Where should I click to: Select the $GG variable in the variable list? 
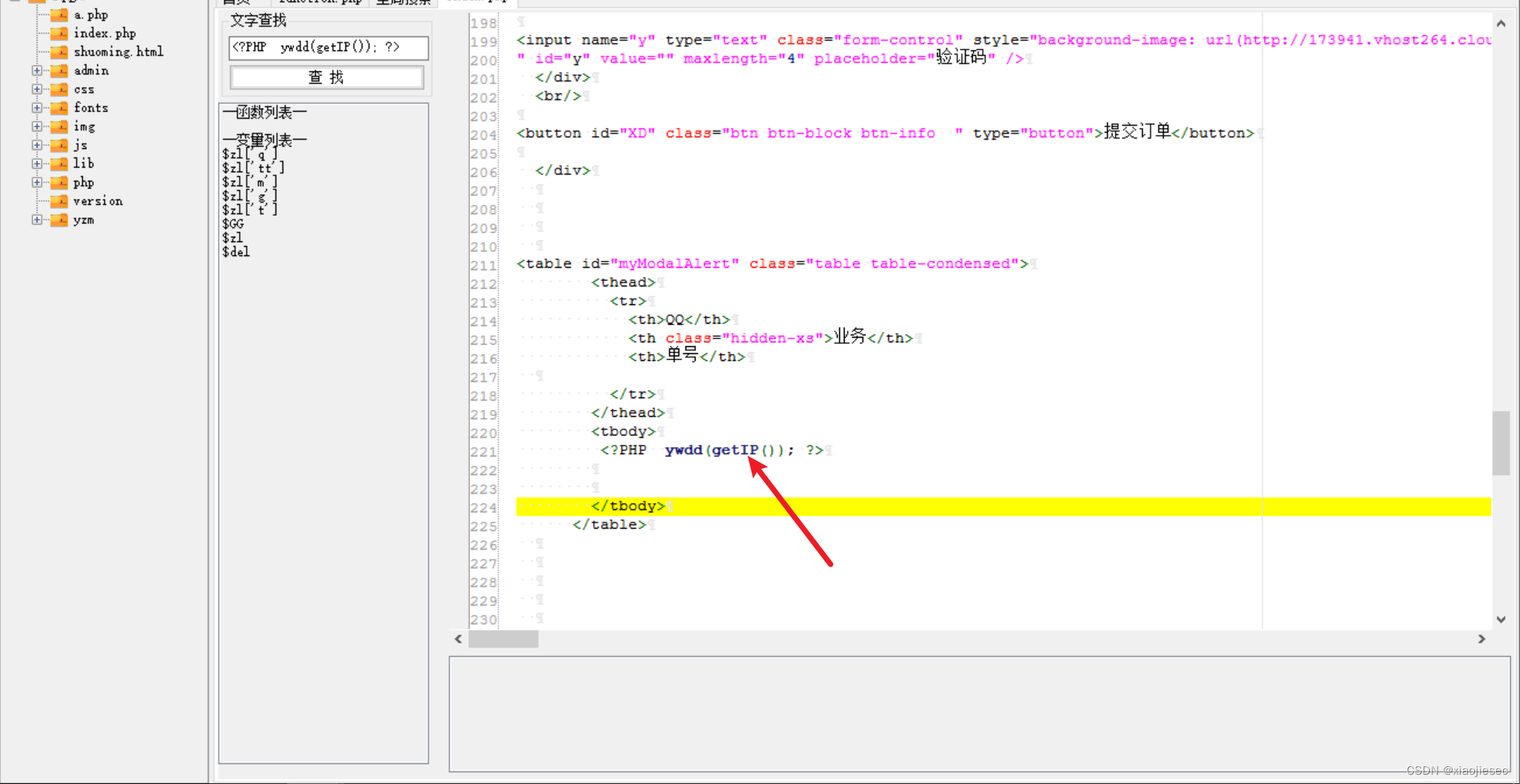tap(233, 224)
